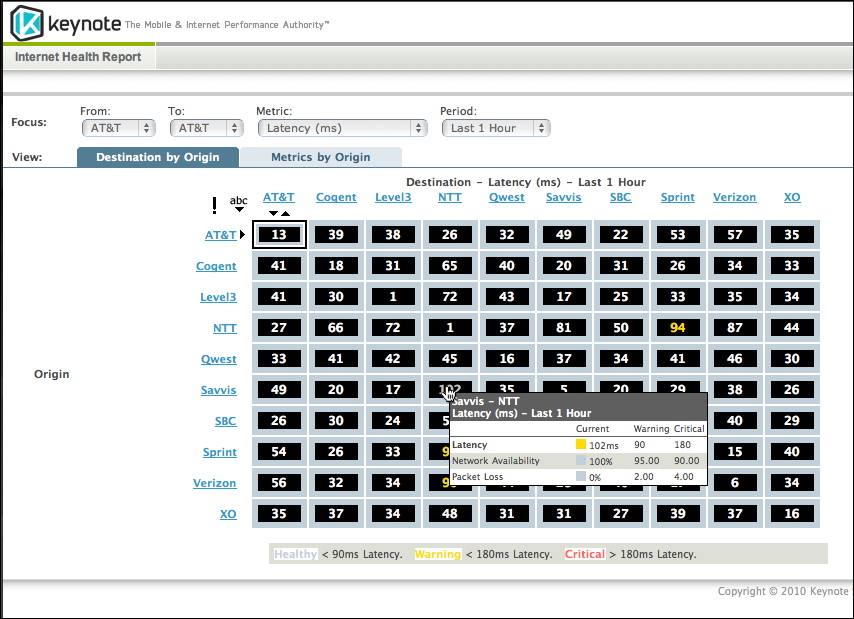854x619 pixels.
Task: Select the Level3 to Level3 cell showing 1
Action: tap(393, 297)
